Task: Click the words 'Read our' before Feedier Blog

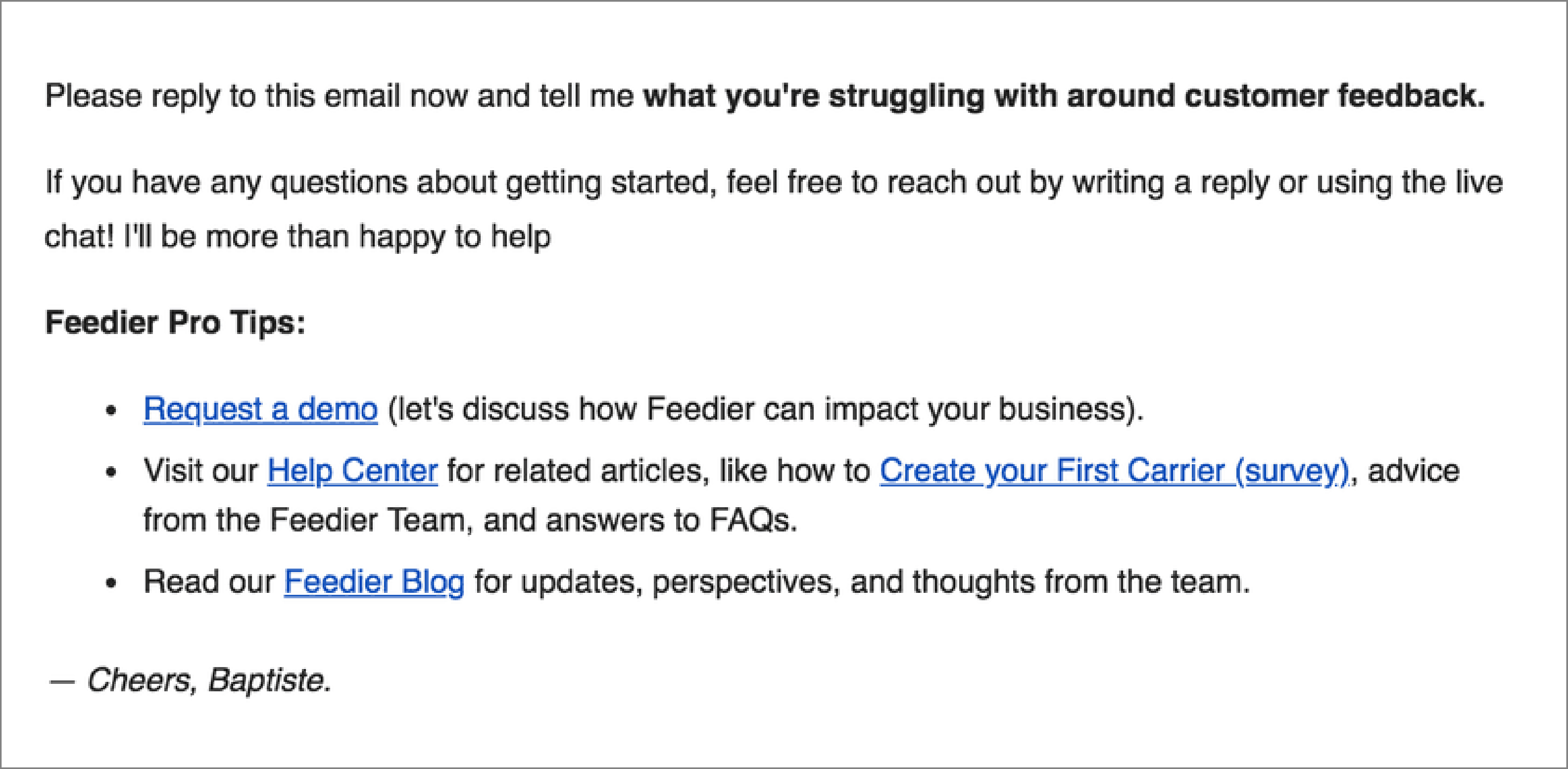Action: 209,581
